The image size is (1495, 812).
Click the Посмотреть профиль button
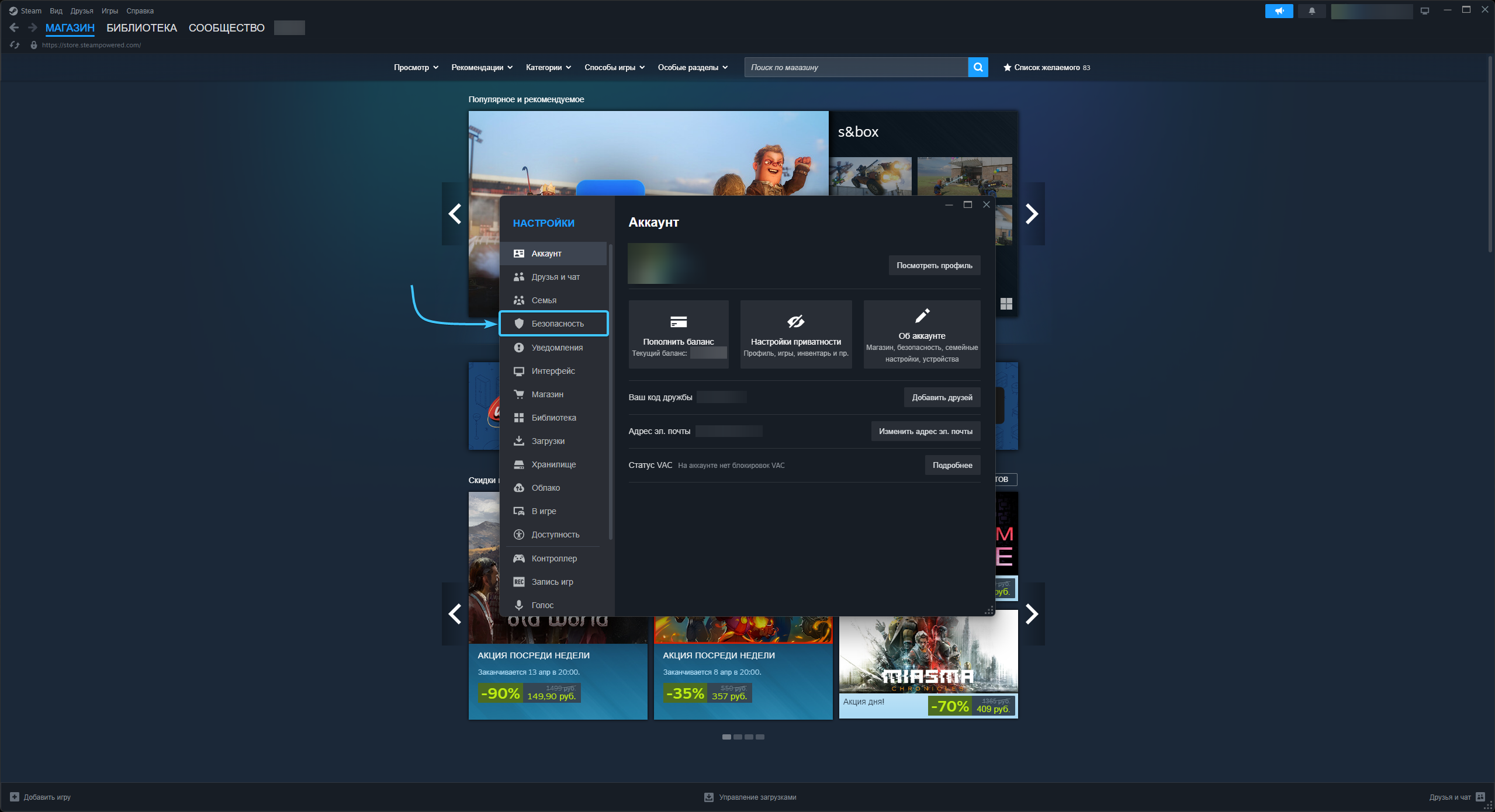tap(934, 265)
